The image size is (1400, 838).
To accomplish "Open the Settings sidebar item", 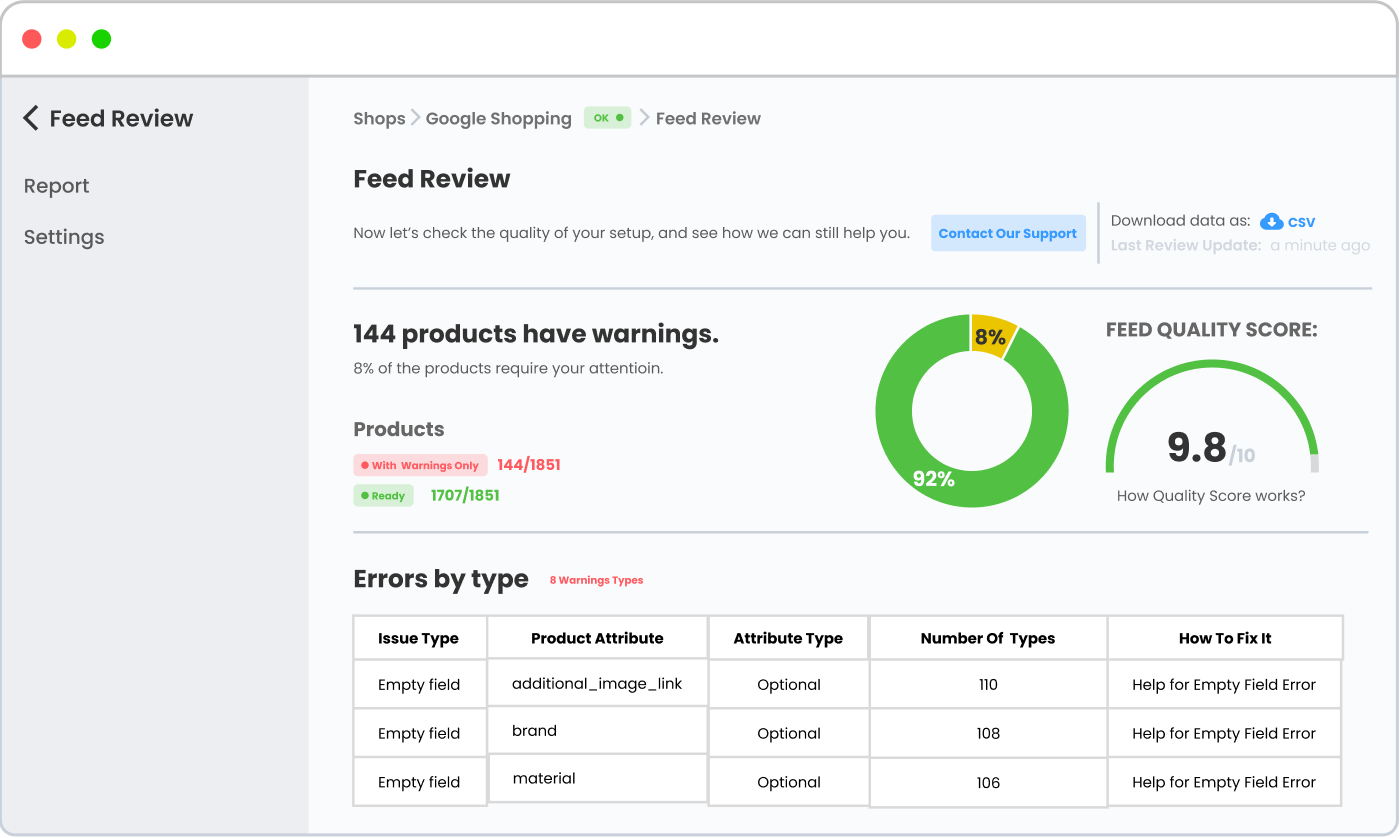I will (64, 237).
